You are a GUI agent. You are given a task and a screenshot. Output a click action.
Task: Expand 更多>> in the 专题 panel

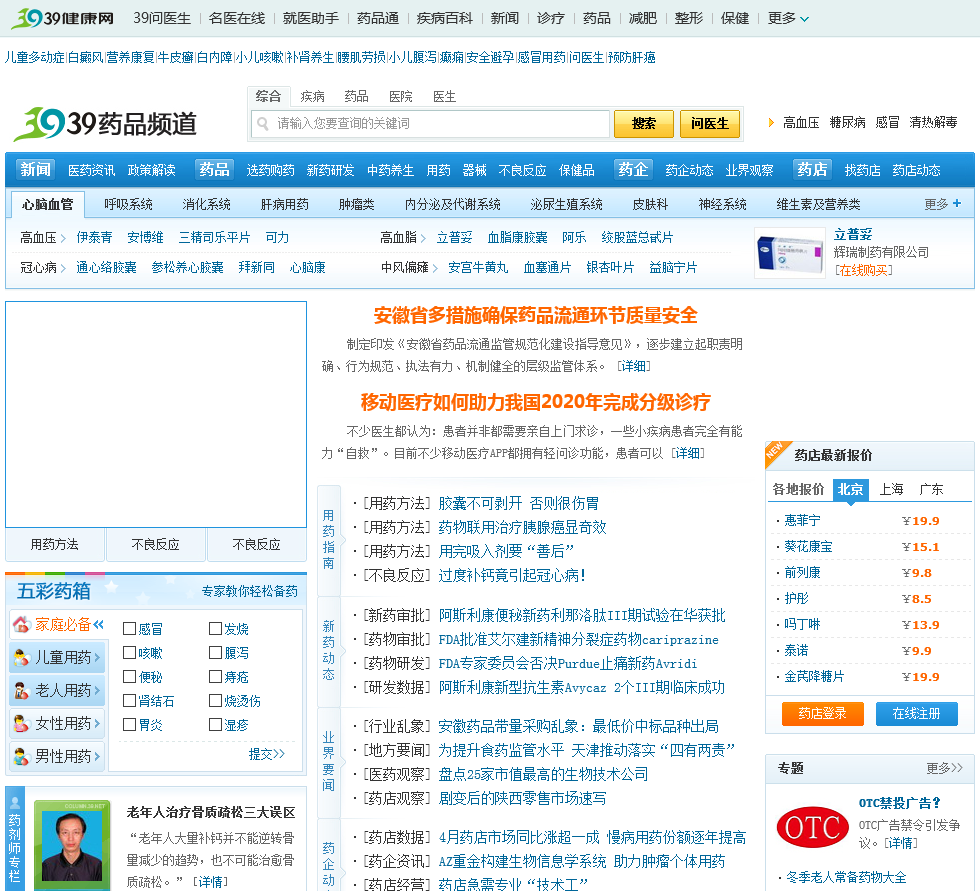point(944,768)
